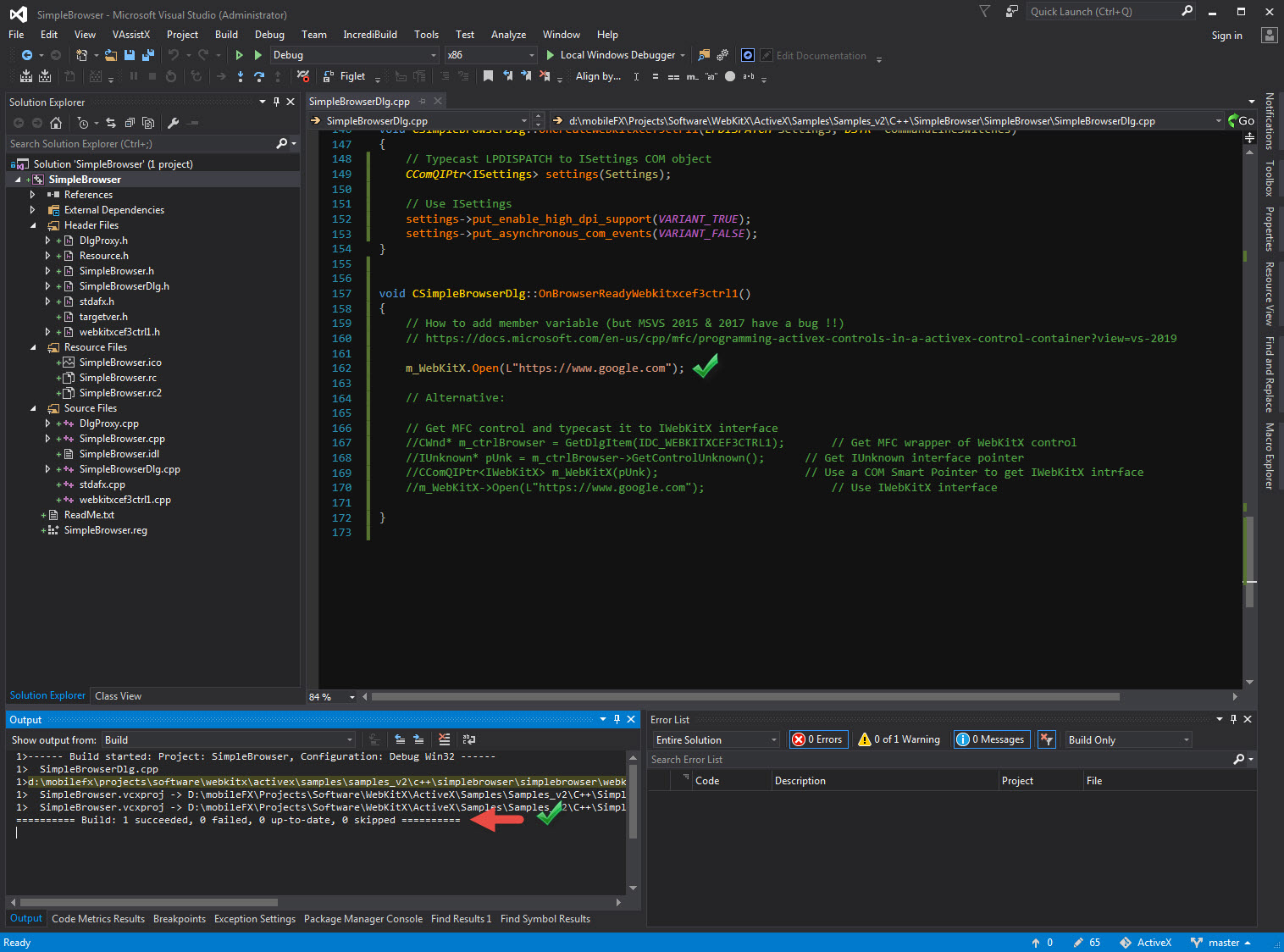The image size is (1284, 952).
Task: Collapse the Header Files folder
Action: point(33,225)
